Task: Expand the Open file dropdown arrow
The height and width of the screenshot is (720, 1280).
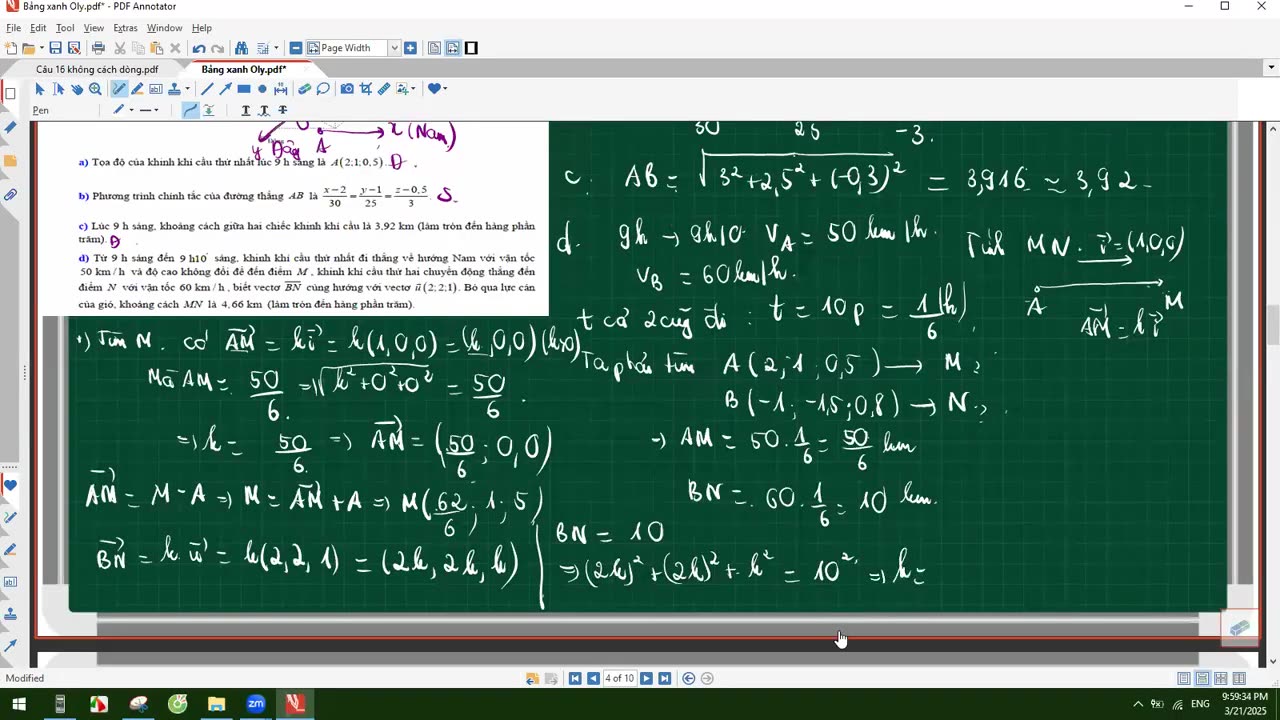Action: (x=41, y=48)
